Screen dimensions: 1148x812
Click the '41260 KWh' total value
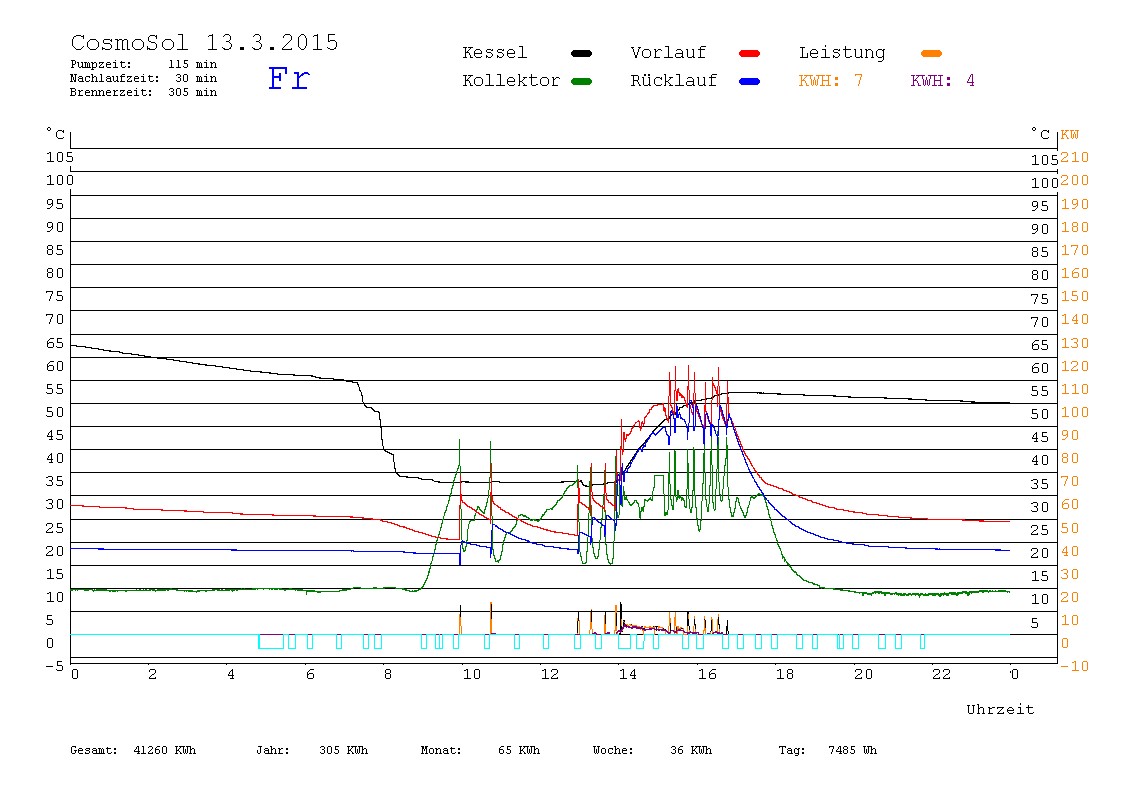(x=165, y=750)
